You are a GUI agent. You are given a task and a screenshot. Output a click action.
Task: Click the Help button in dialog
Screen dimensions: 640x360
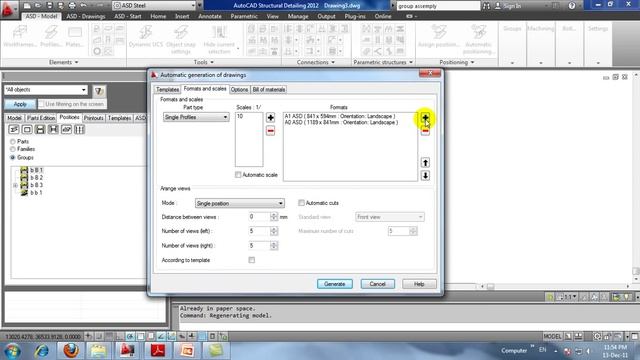(x=419, y=284)
